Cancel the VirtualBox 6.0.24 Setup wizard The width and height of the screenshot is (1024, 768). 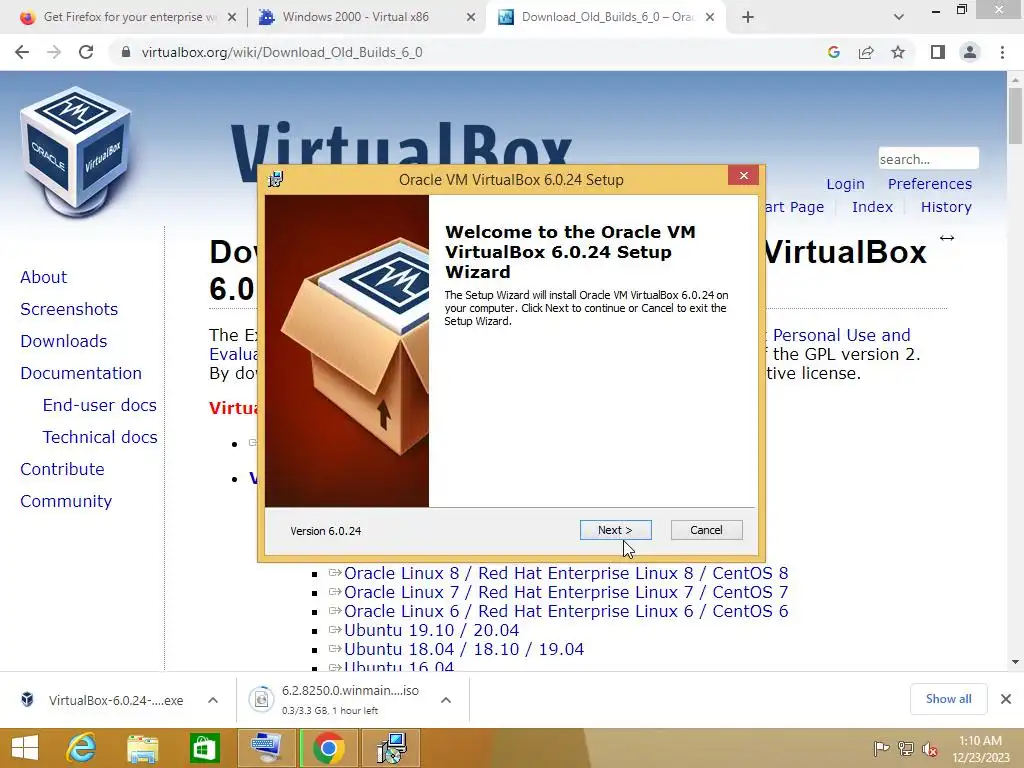click(707, 530)
